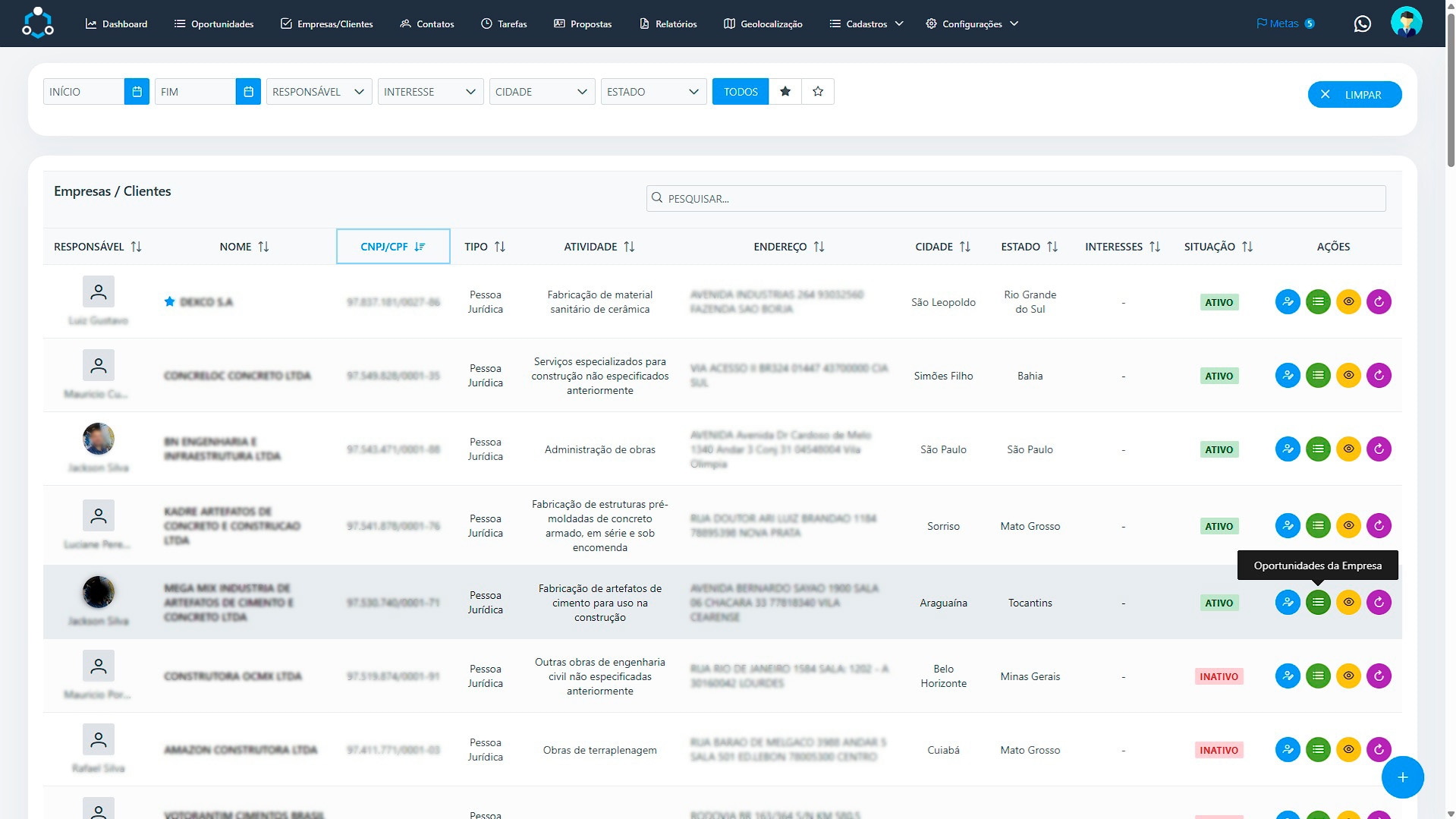The height and width of the screenshot is (819, 1456).
Task: View details via yellow eye icon, Sorriso row
Action: point(1348,526)
